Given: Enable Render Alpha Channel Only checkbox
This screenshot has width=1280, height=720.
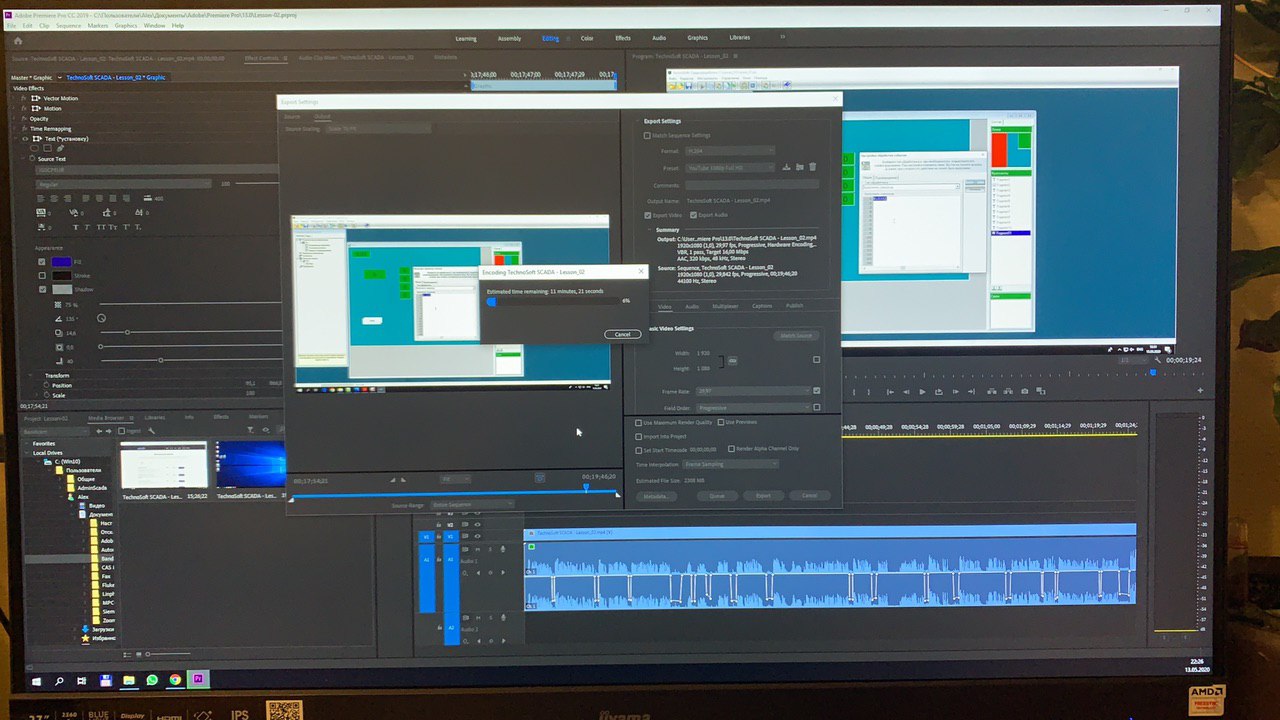Looking at the screenshot, I should [x=732, y=449].
